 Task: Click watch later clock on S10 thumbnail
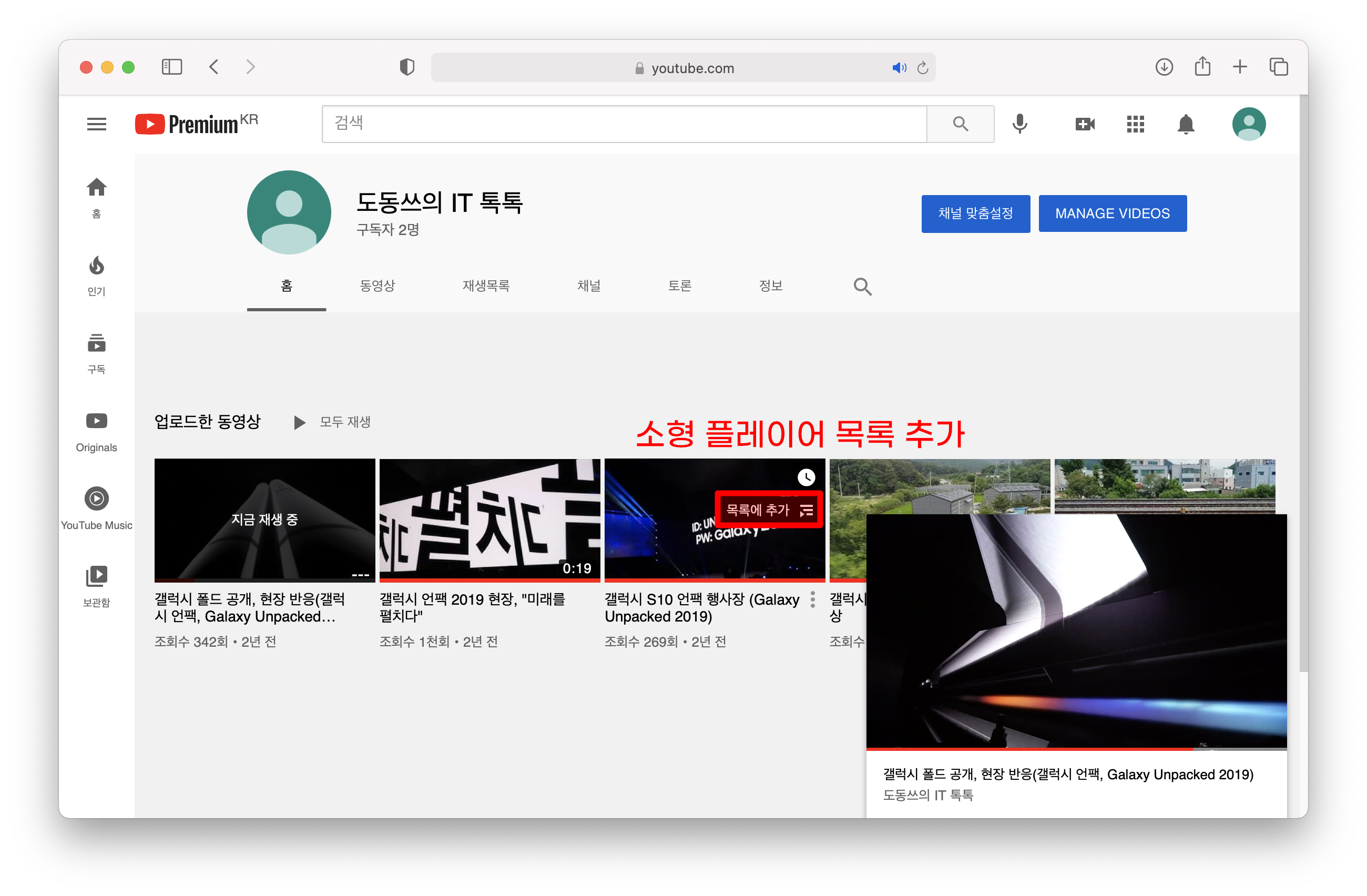pos(806,477)
